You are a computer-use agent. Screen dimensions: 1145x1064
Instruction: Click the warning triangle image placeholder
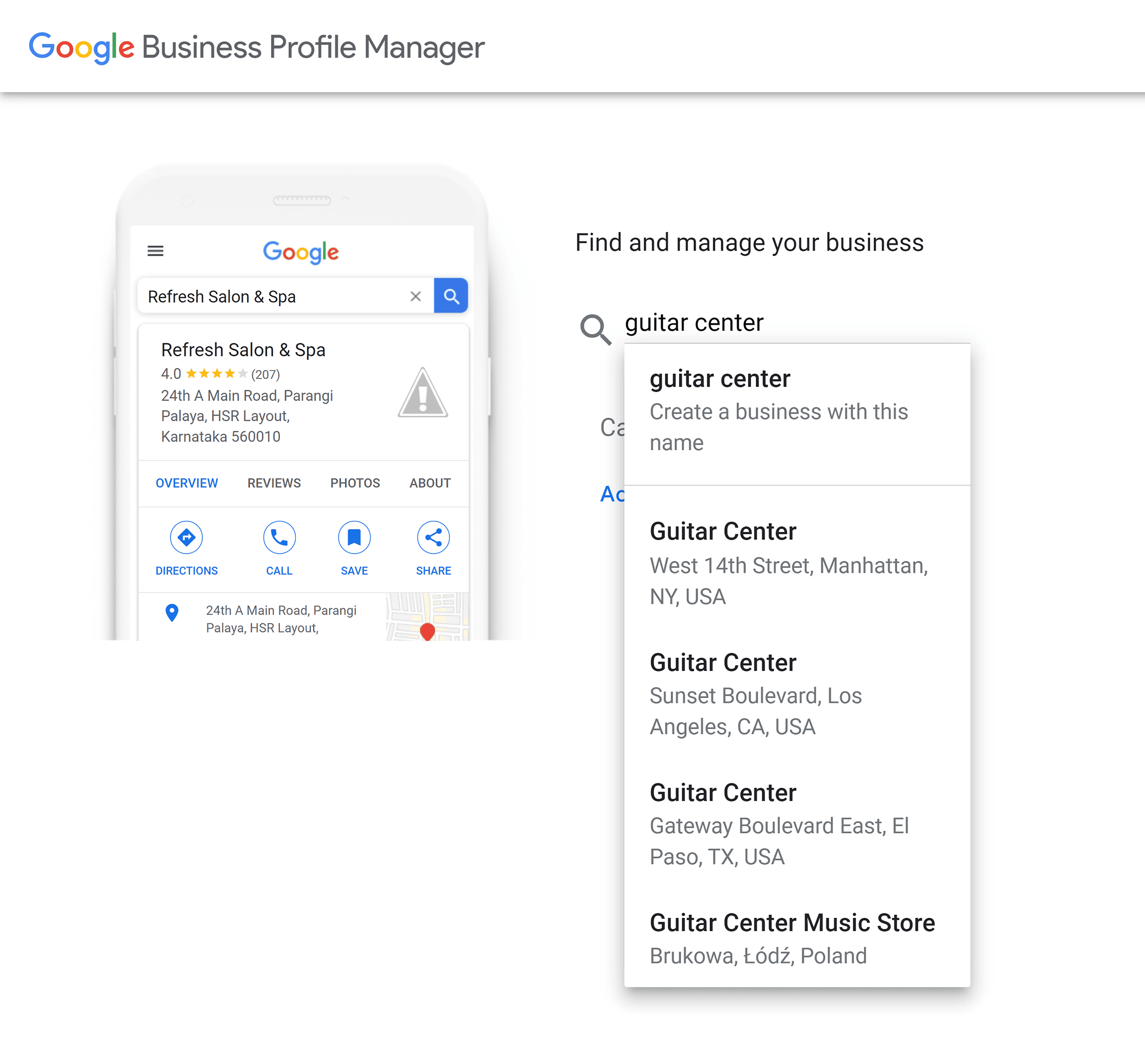point(423,393)
